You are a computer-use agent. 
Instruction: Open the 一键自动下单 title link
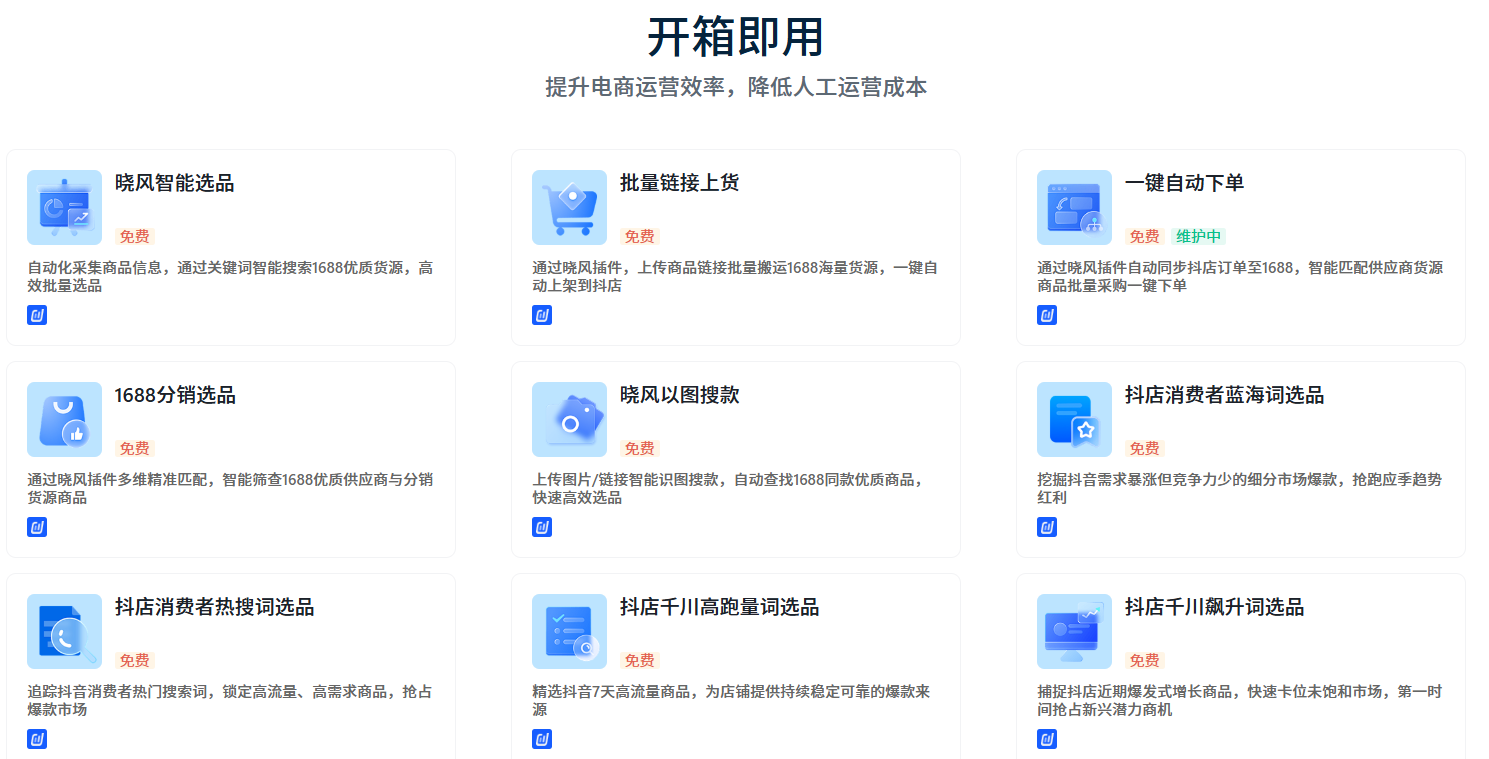[x=1184, y=183]
